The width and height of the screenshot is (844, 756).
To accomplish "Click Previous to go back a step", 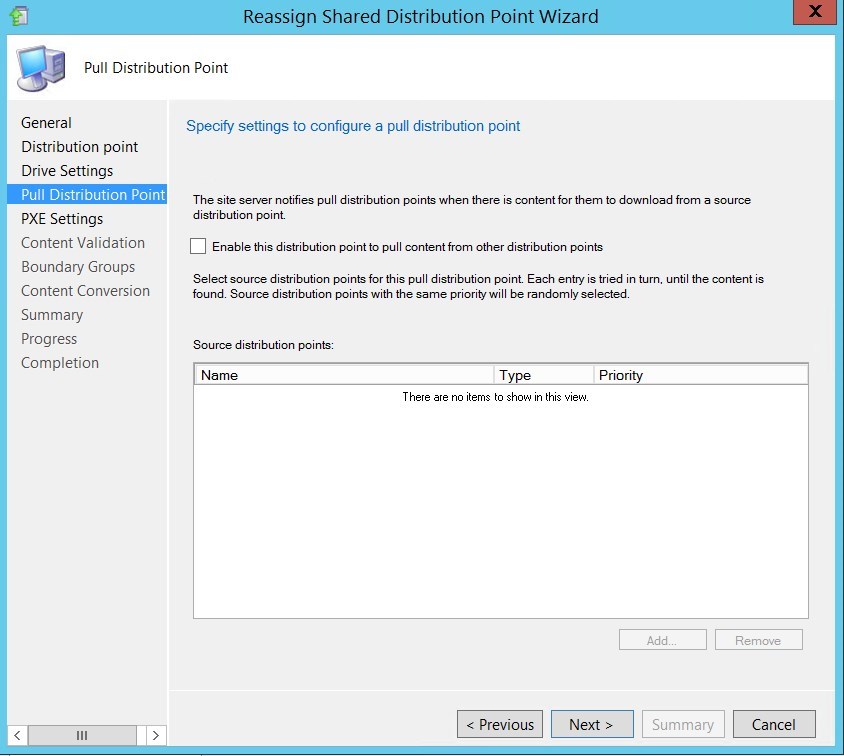I will coord(499,724).
